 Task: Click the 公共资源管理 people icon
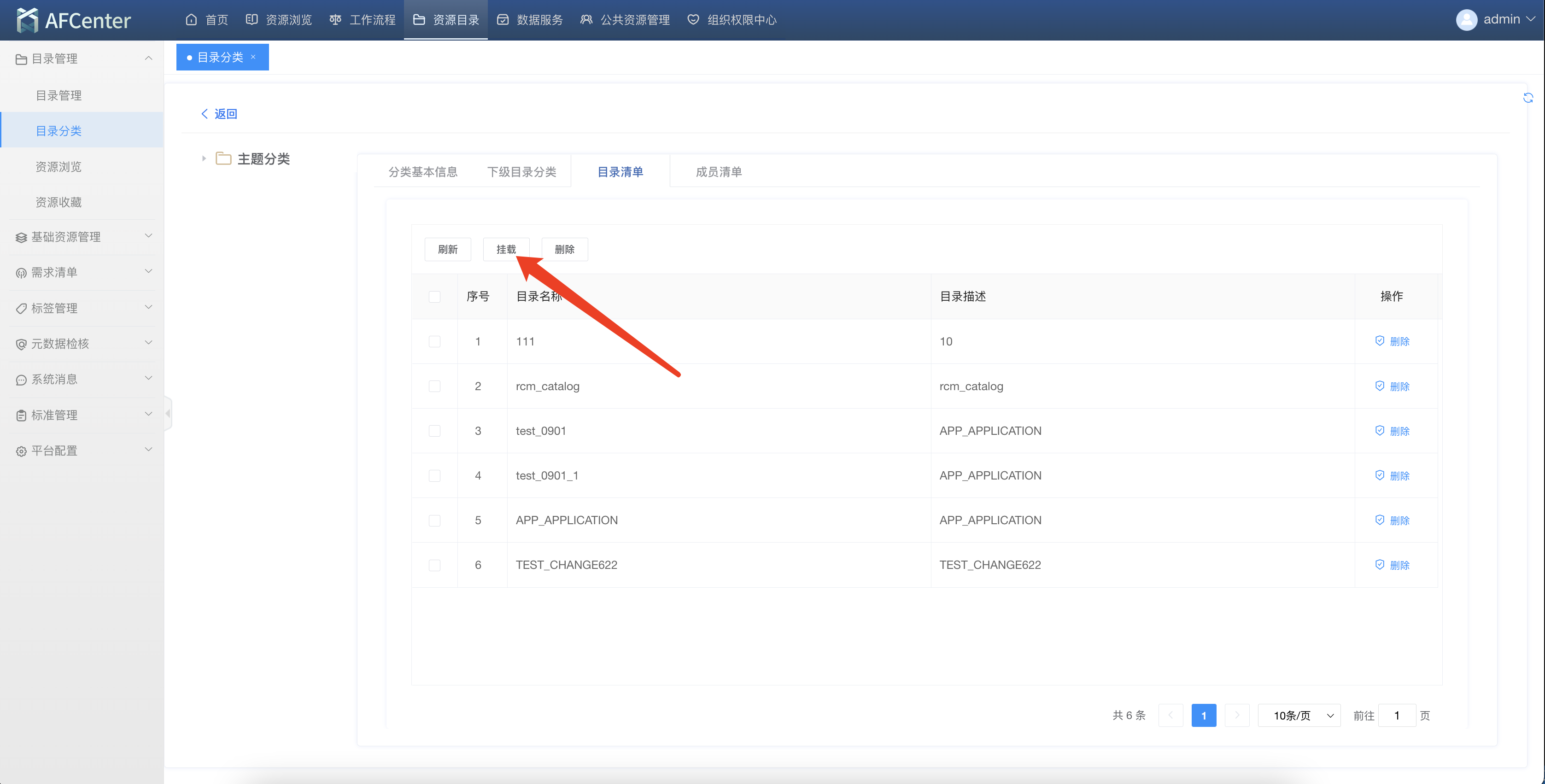click(x=586, y=20)
